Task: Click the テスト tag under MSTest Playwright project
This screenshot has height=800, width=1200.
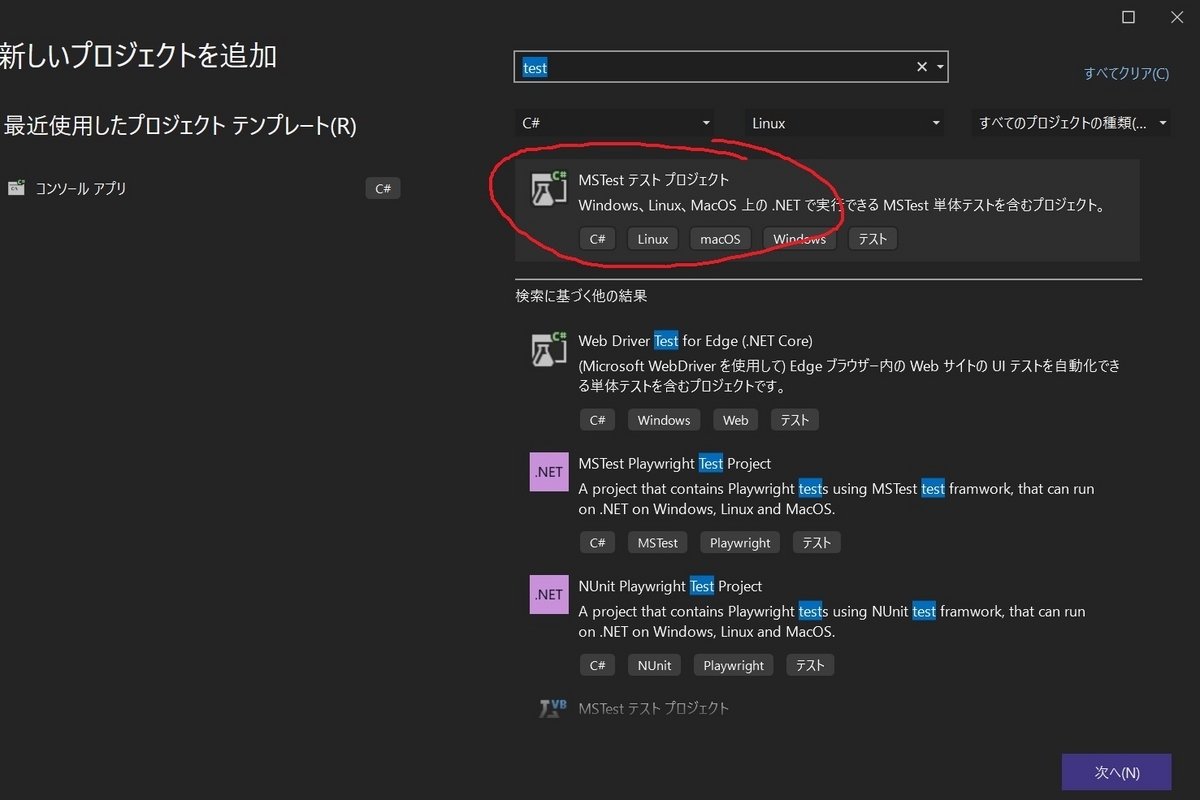Action: pos(817,542)
